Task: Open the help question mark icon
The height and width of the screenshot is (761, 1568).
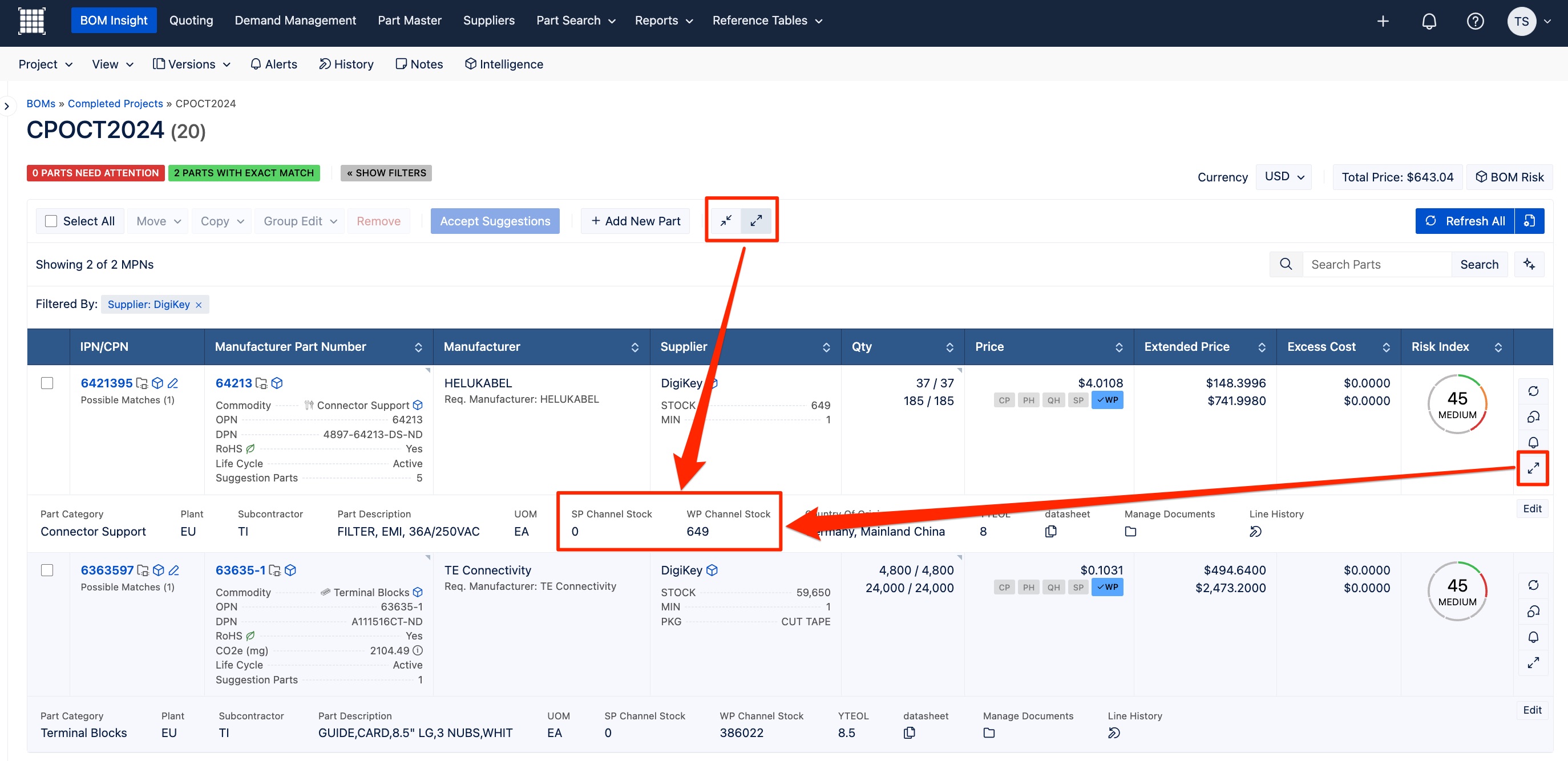Action: point(1475,21)
